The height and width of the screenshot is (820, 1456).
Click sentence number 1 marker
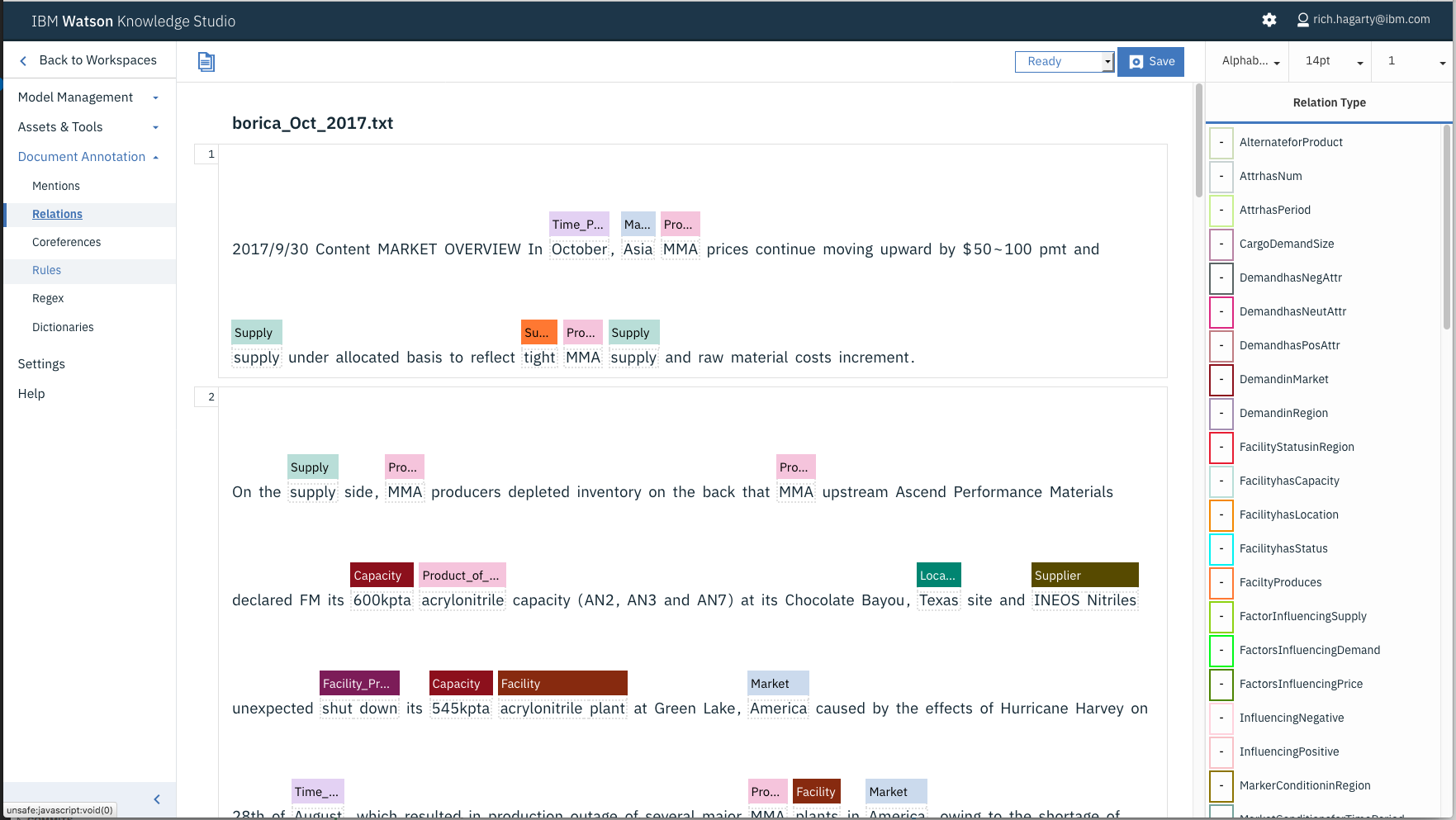pyautogui.click(x=206, y=154)
